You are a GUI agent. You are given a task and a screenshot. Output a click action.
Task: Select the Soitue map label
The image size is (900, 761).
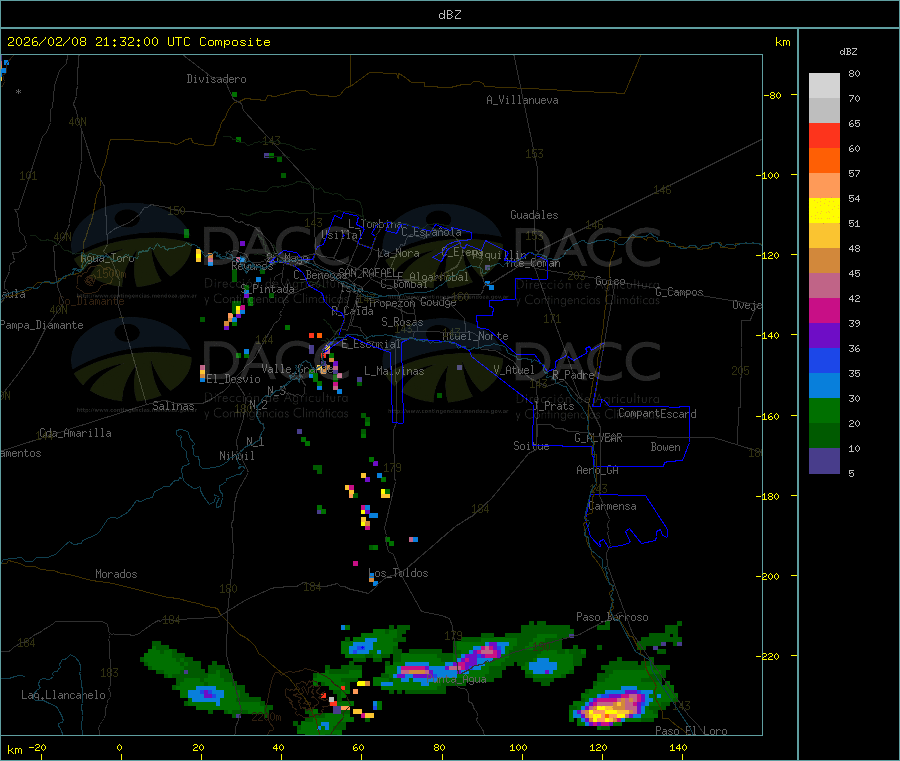coord(531,446)
